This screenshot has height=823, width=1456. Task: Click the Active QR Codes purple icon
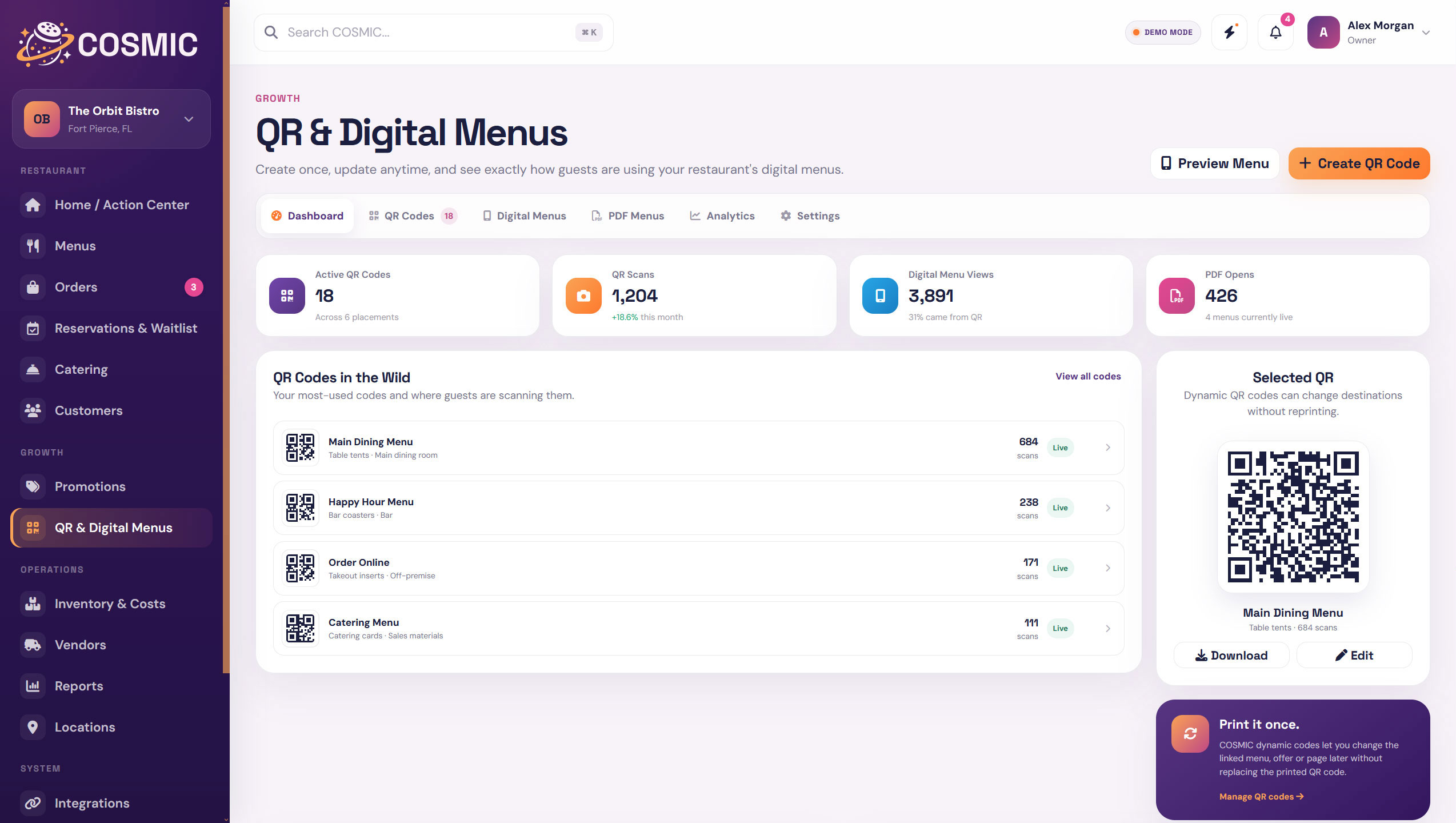[287, 295]
